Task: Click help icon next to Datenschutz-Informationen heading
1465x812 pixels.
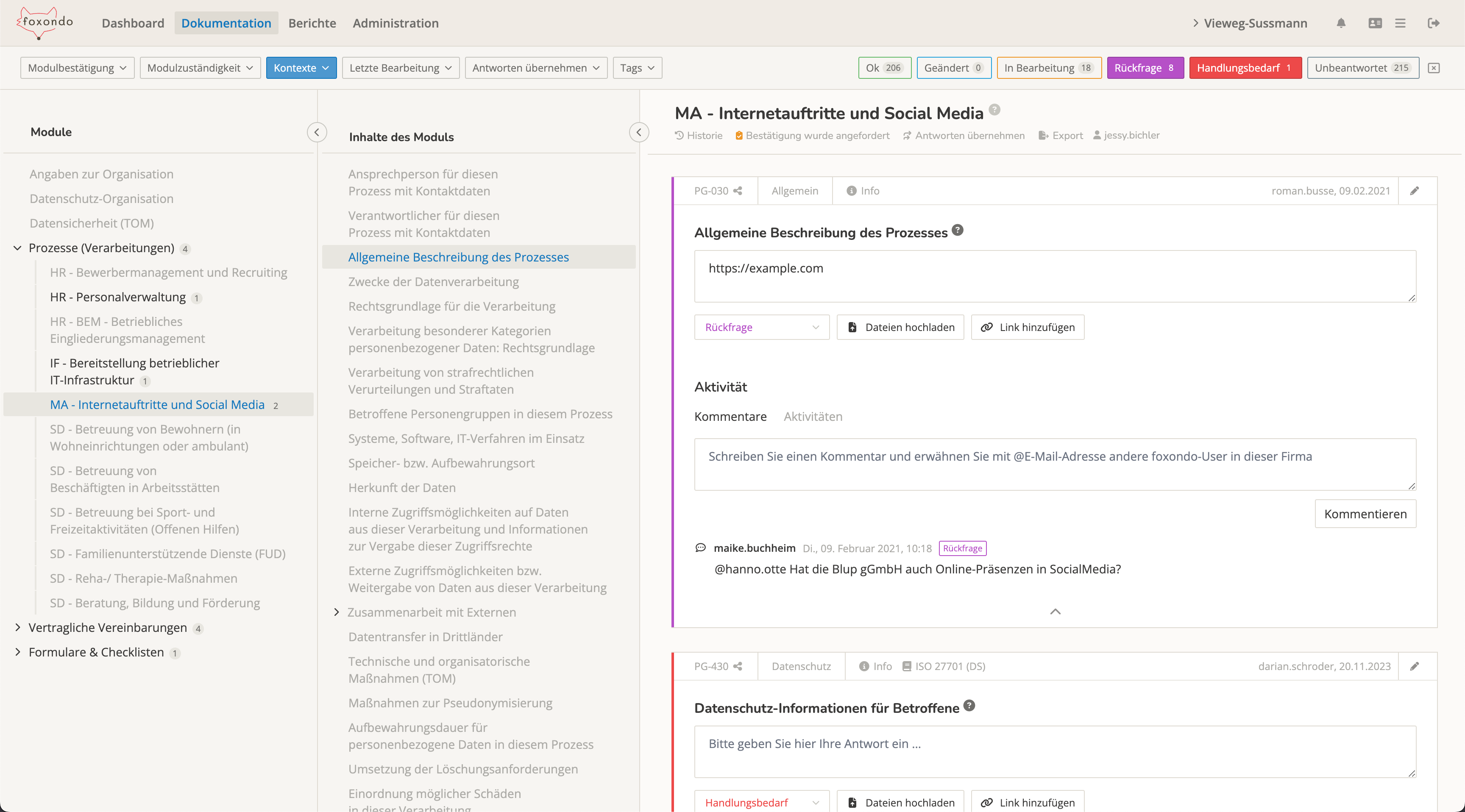Action: point(969,706)
